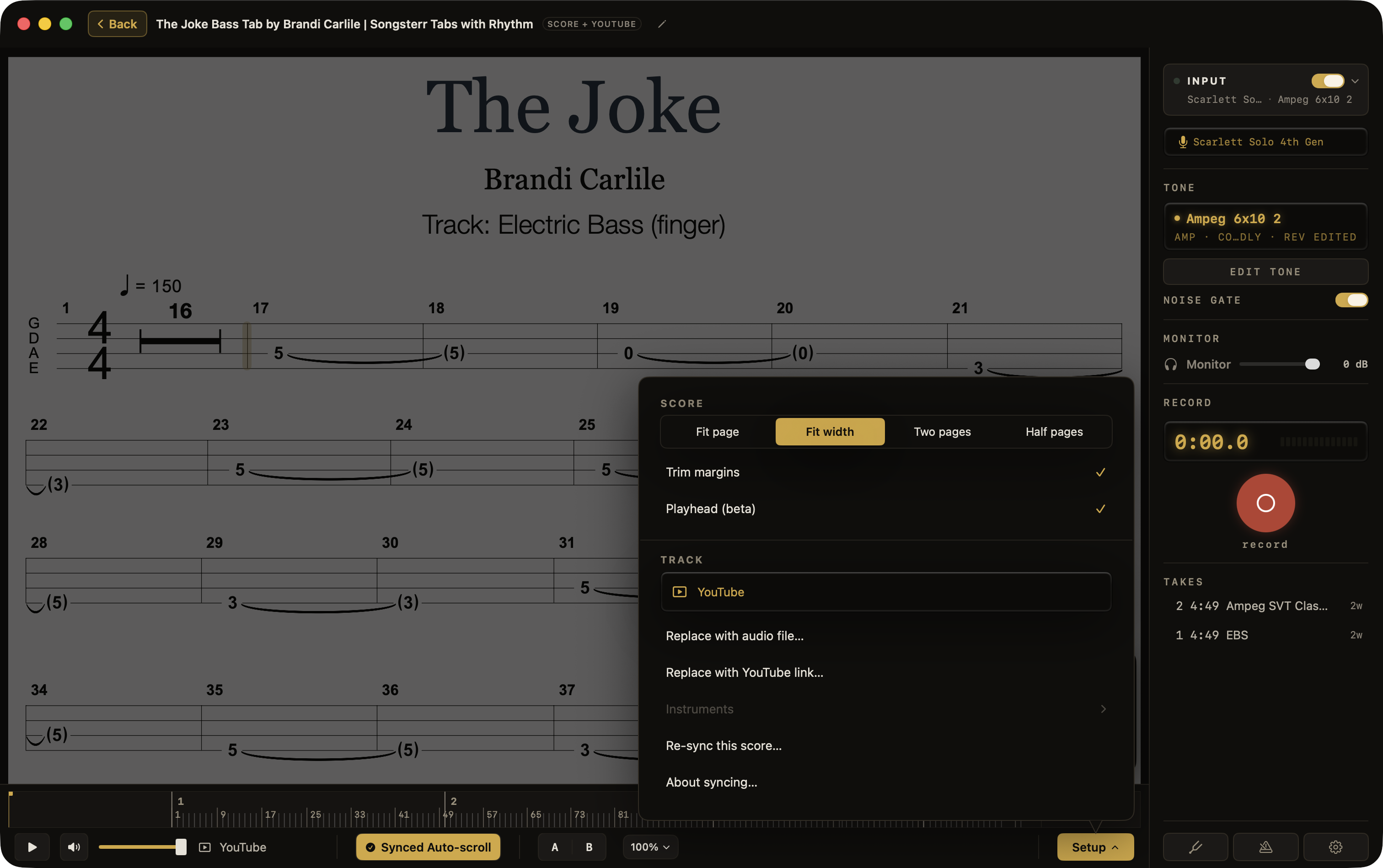Open the metronome icon

(x=1265, y=847)
